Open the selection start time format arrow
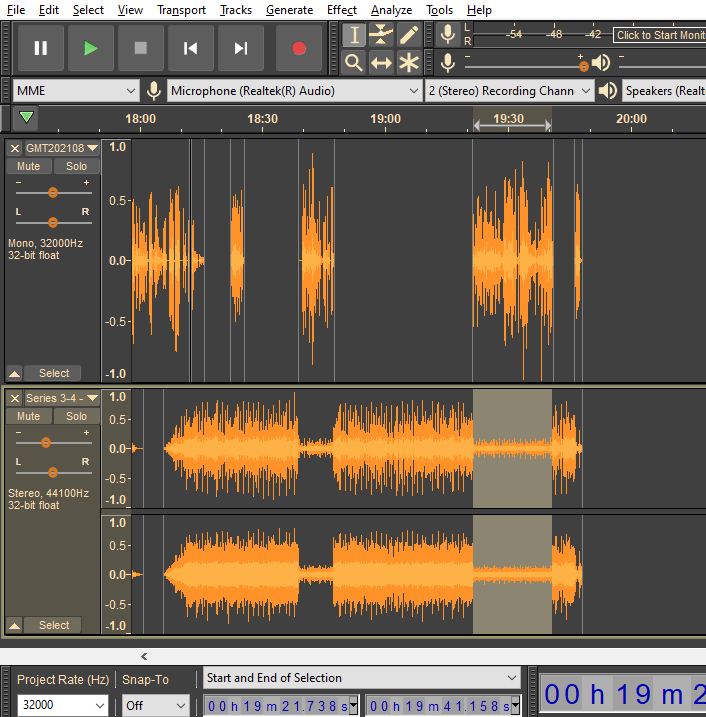Image resolution: width=706 pixels, height=717 pixels. point(353,706)
